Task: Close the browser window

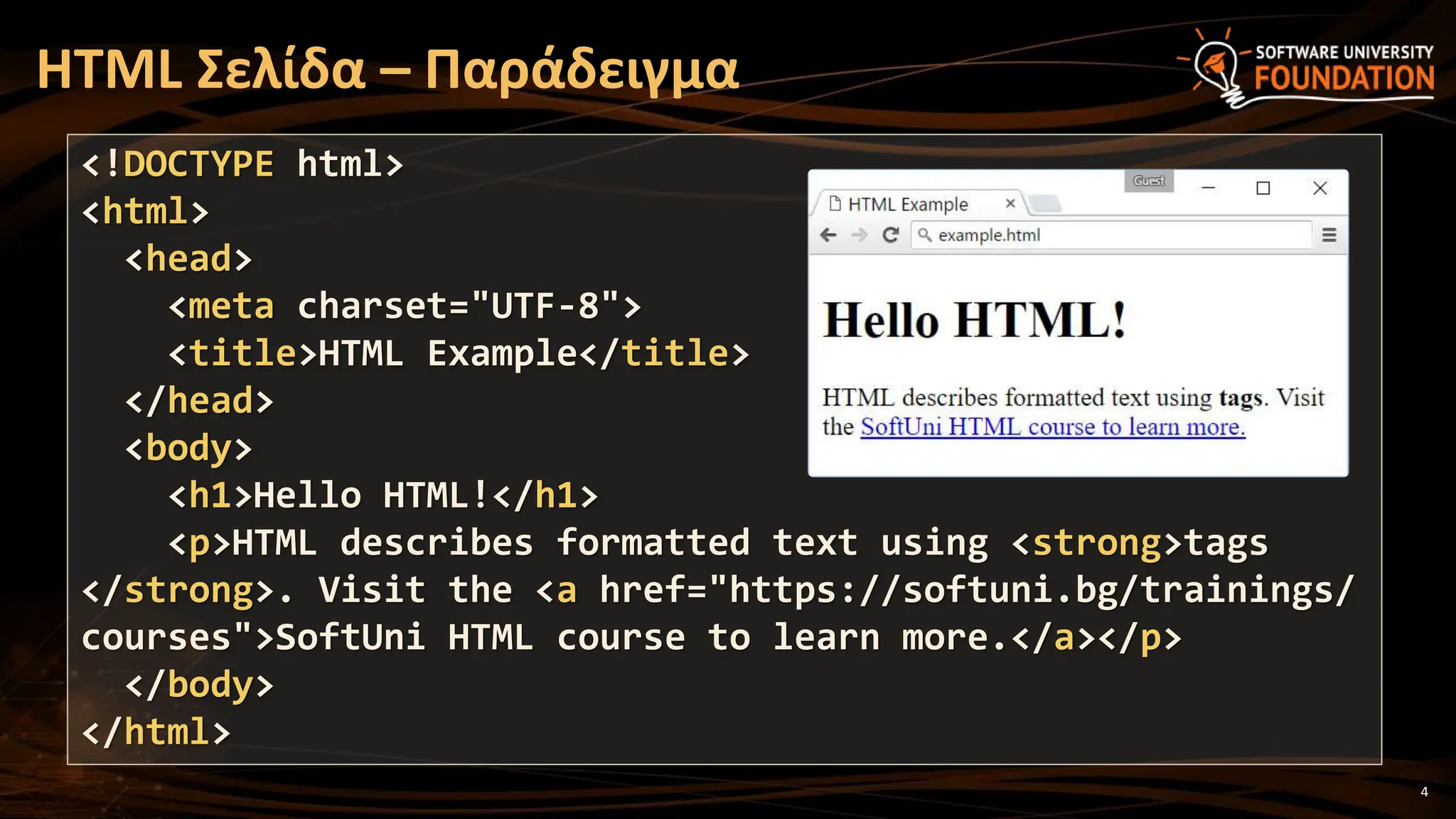Action: pyautogui.click(x=1320, y=188)
